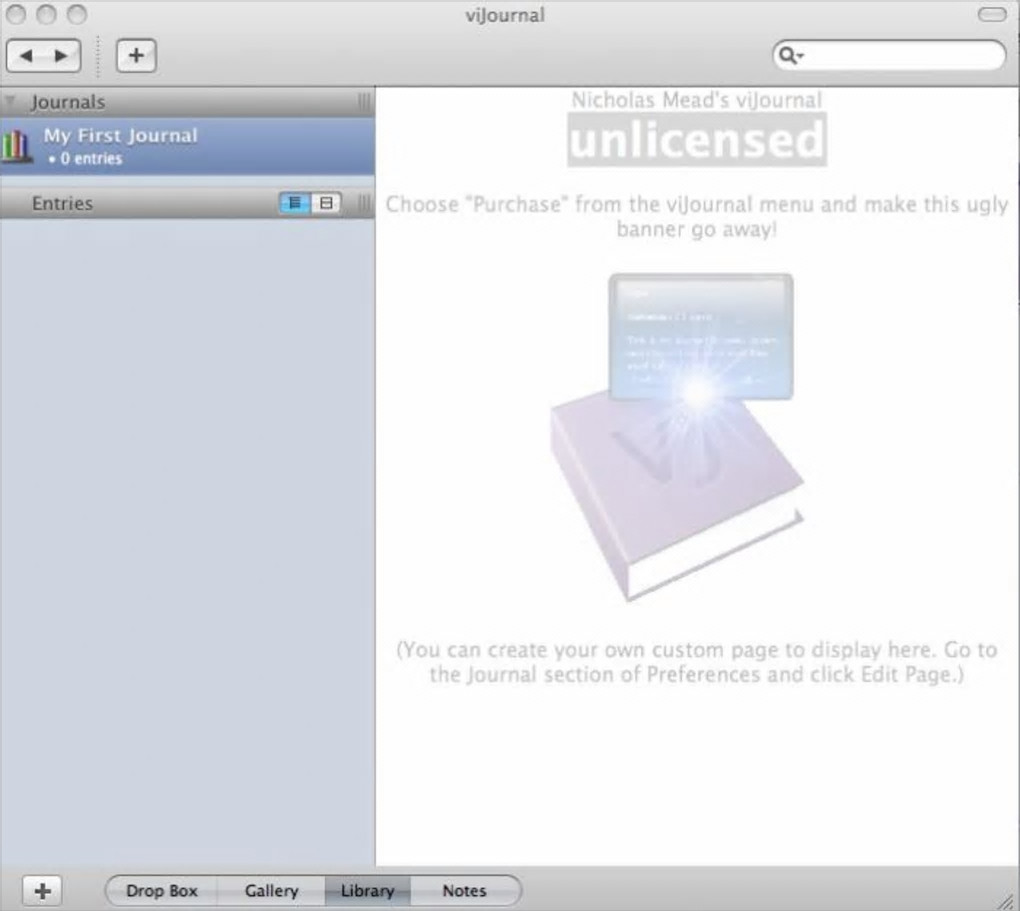Click the unlicensed banner
The width and height of the screenshot is (1020, 911).
[x=697, y=140]
